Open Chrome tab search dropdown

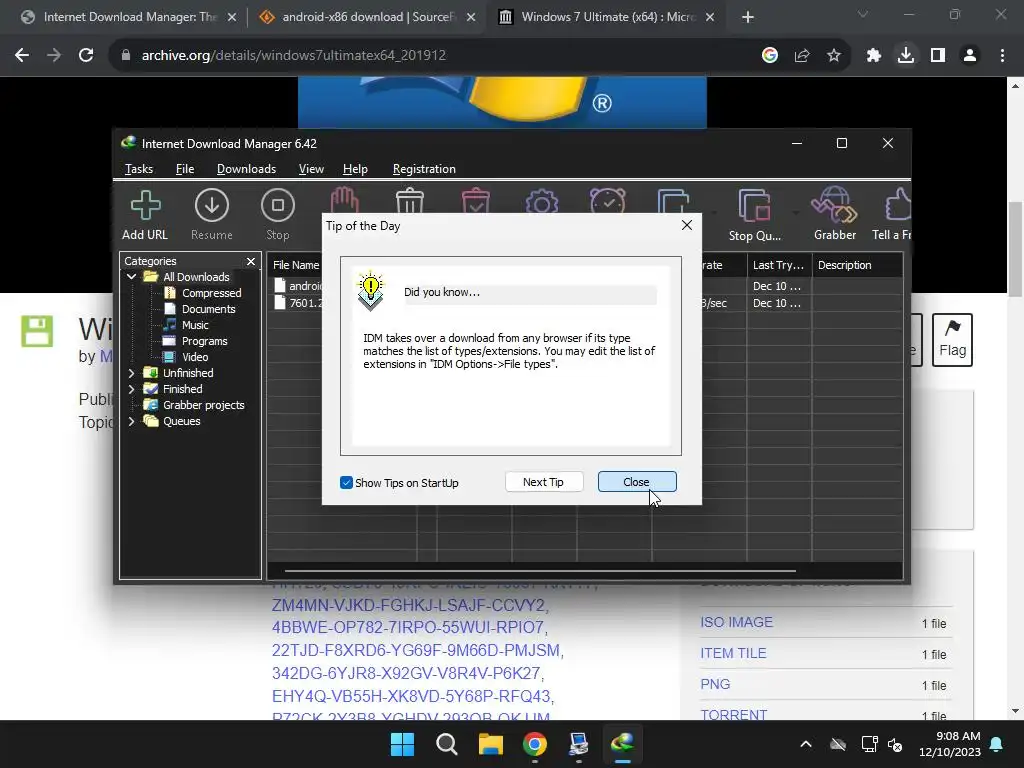pos(863,14)
